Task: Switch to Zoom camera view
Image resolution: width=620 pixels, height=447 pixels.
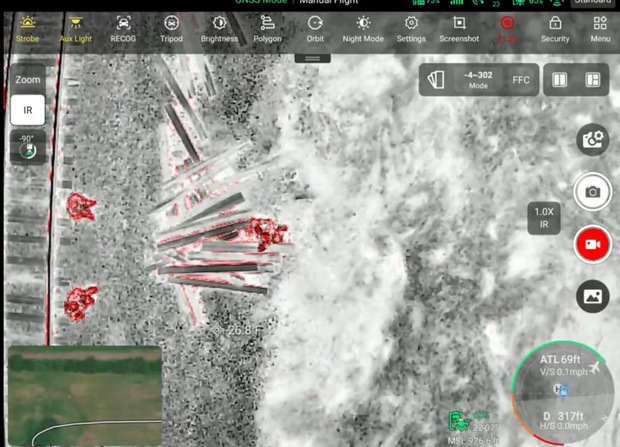Action: point(28,80)
